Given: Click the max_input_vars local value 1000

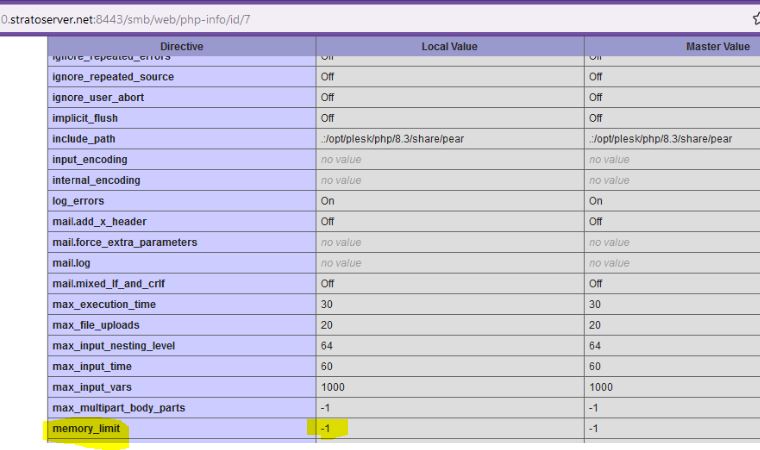Looking at the screenshot, I should point(332,386).
